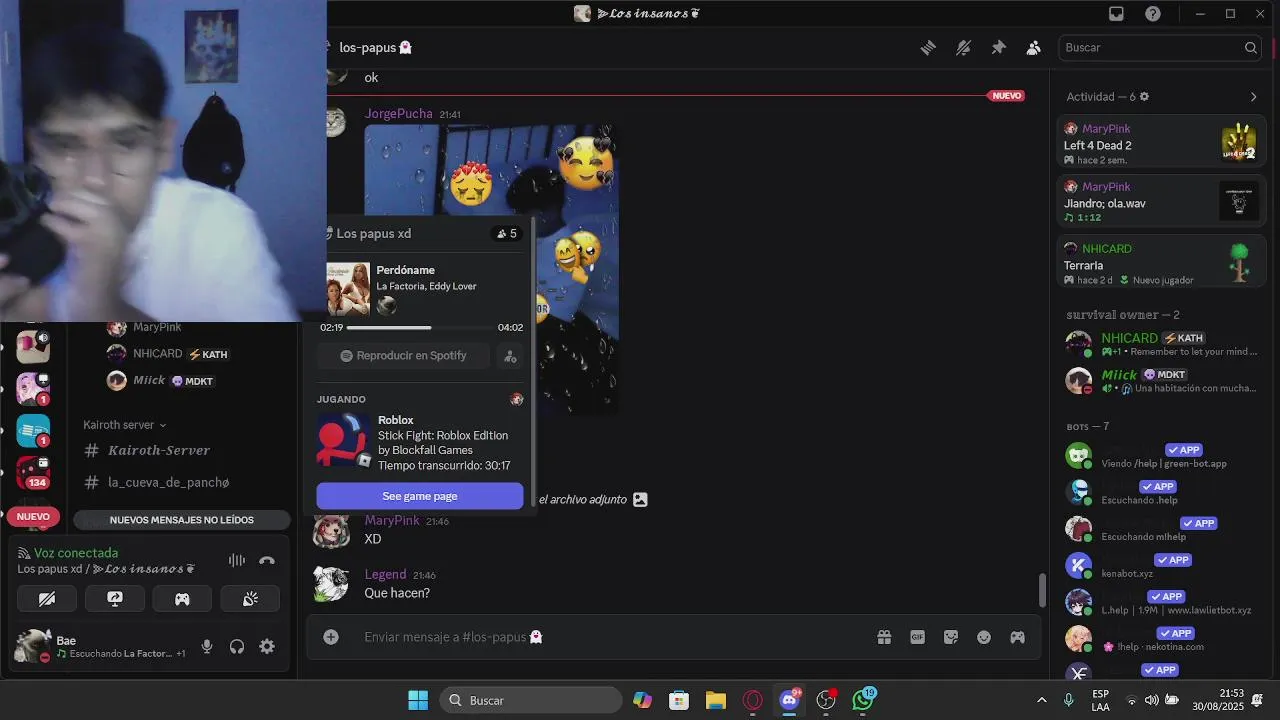Viewport: 1280px width, 720px height.
Task: Click the Voz conectada status text
Action: (x=76, y=553)
